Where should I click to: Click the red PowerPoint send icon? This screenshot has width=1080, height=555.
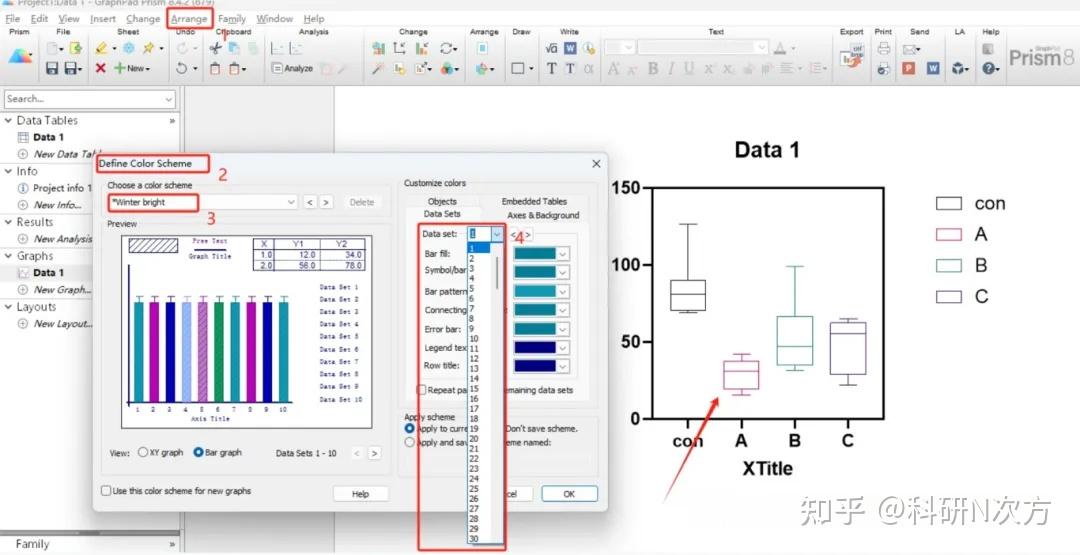tap(909, 68)
